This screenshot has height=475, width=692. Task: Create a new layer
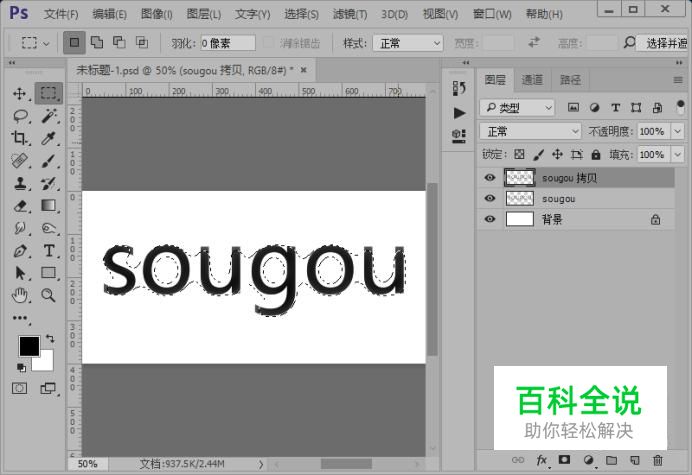click(x=635, y=460)
